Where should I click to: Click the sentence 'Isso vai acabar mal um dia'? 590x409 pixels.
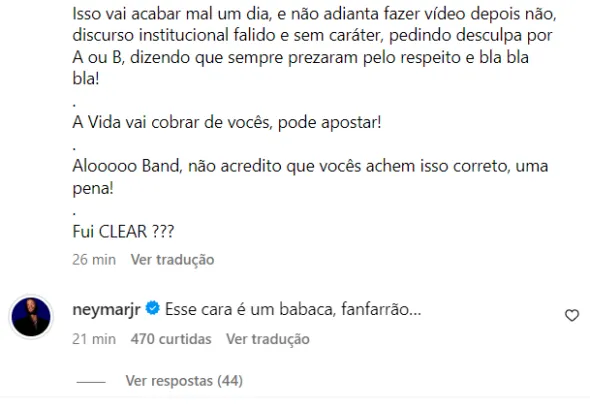click(x=171, y=14)
